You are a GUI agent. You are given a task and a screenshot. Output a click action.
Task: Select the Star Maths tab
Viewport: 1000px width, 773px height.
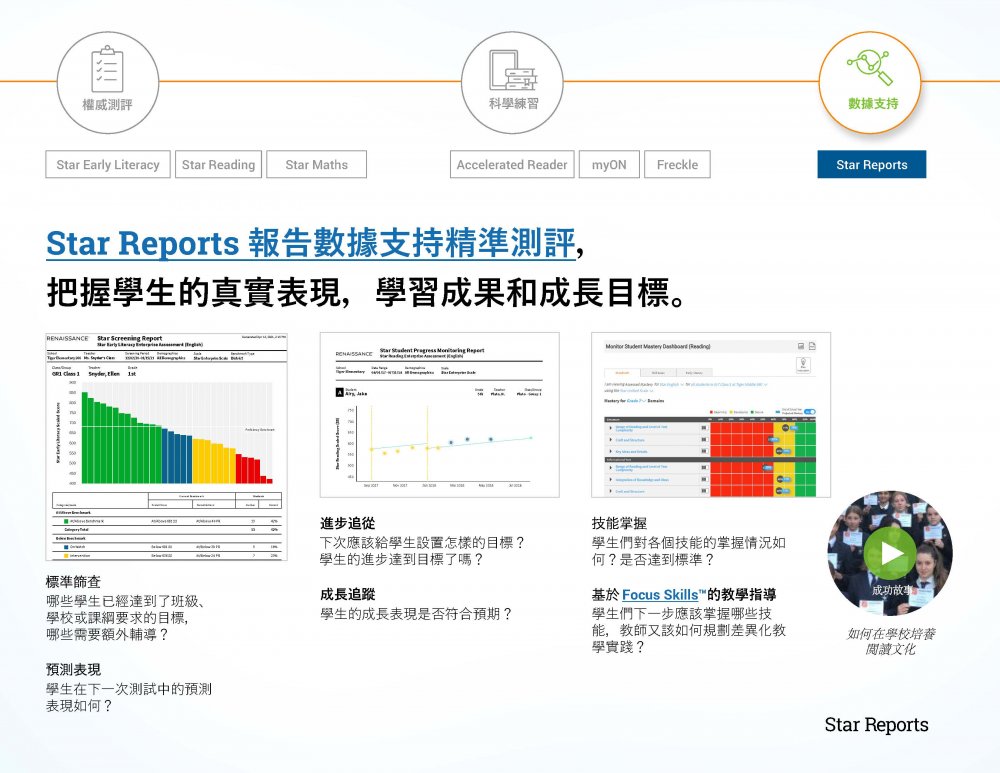316,165
